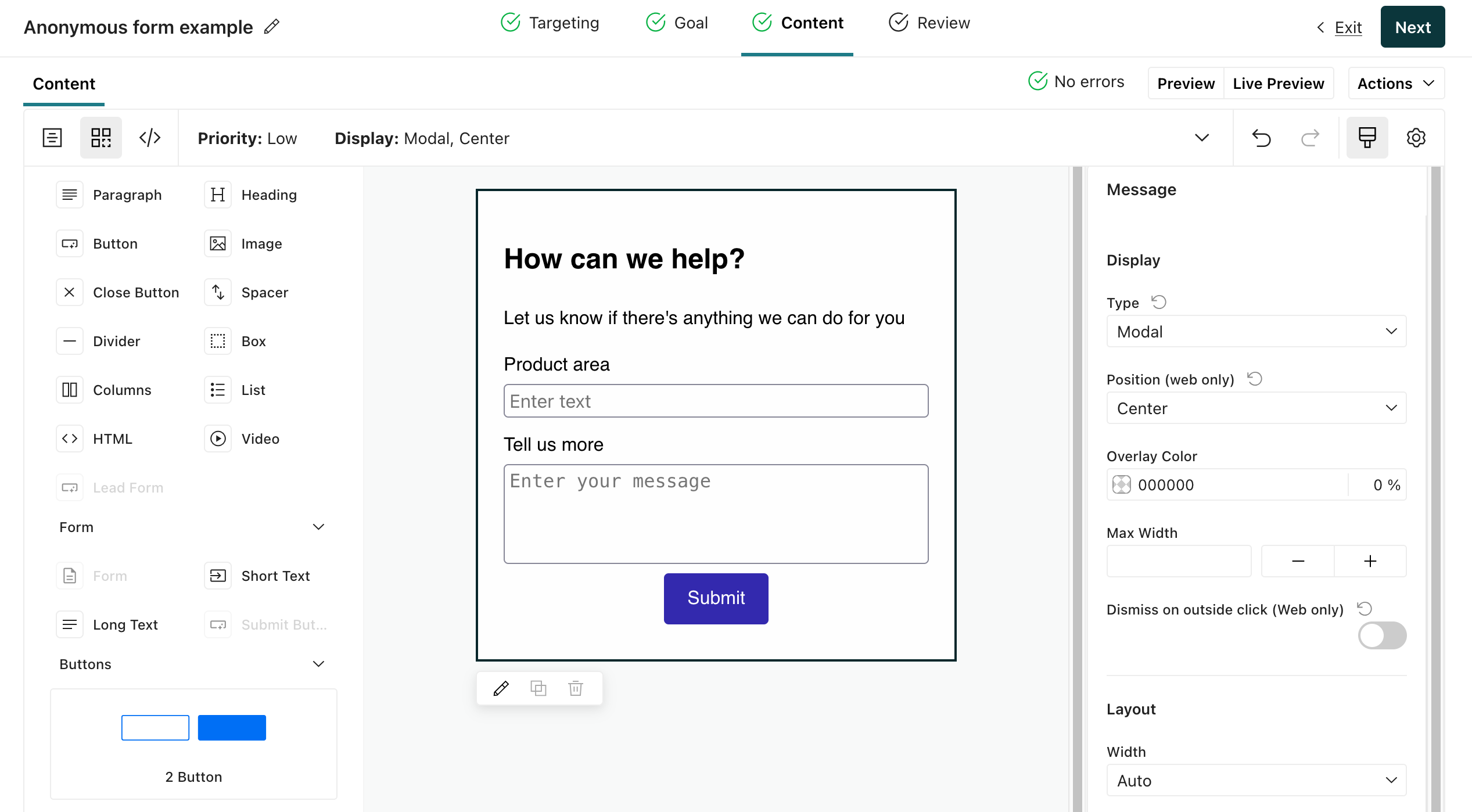The image size is (1472, 812).
Task: Click the Overlay Color swatch
Action: pyautogui.click(x=1121, y=484)
